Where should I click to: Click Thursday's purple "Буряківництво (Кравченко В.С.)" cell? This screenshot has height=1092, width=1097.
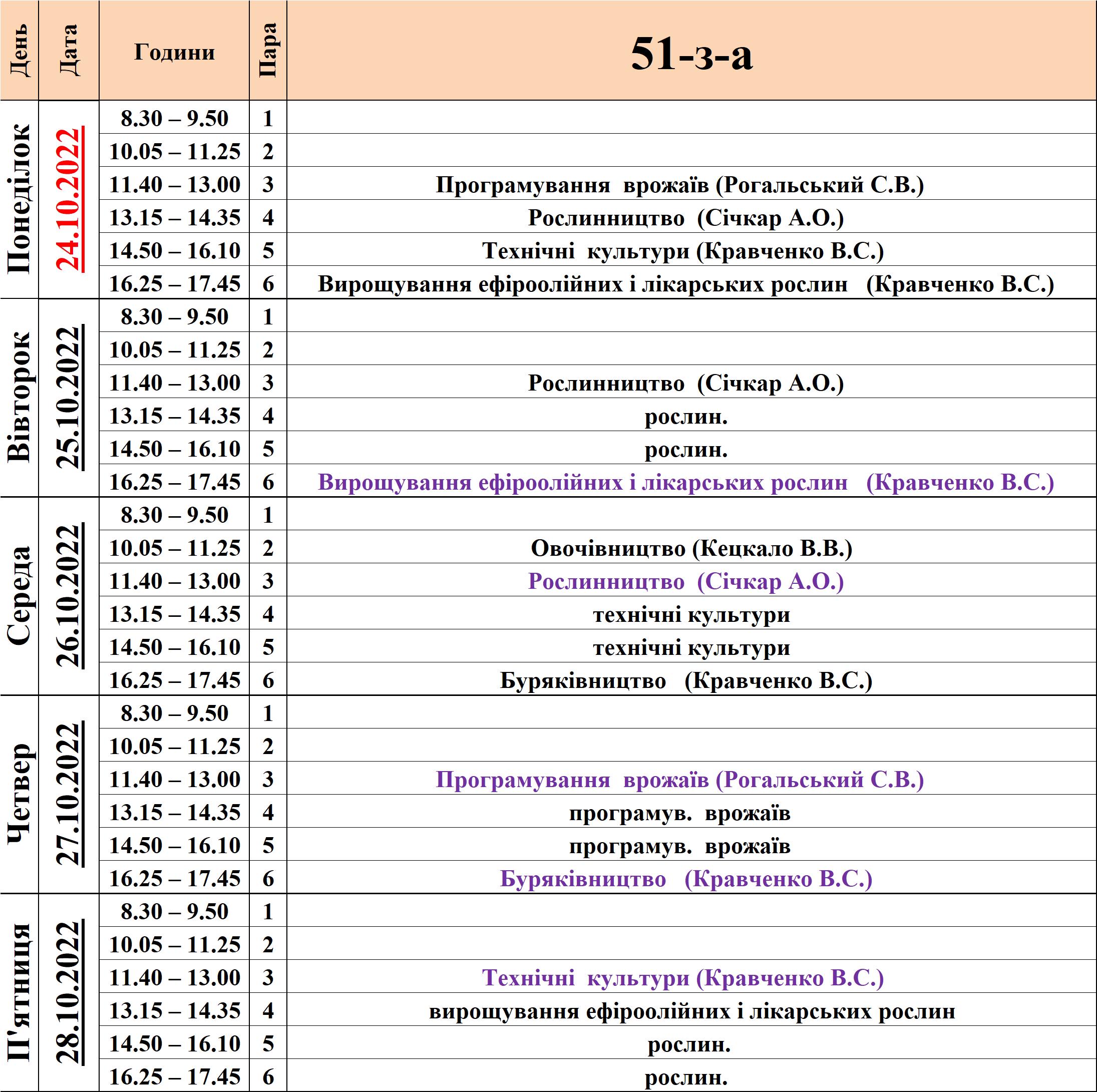[691, 877]
